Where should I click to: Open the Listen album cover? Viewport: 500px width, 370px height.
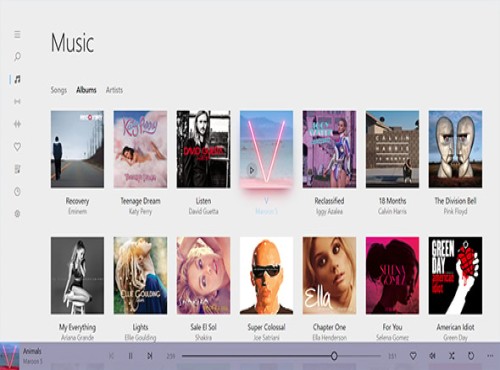[203, 149]
